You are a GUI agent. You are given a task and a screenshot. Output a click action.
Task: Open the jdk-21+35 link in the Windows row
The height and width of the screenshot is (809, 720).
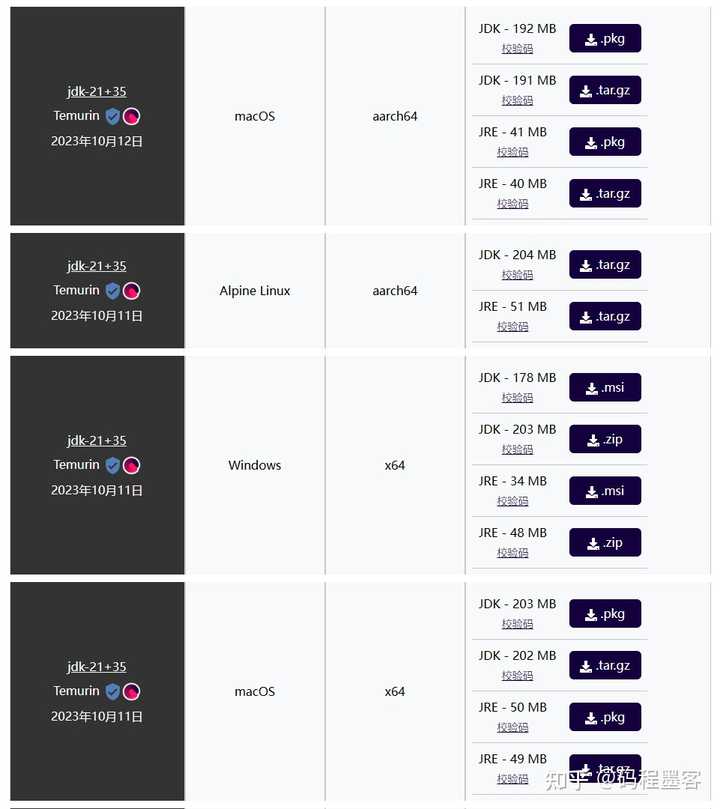[96, 441]
